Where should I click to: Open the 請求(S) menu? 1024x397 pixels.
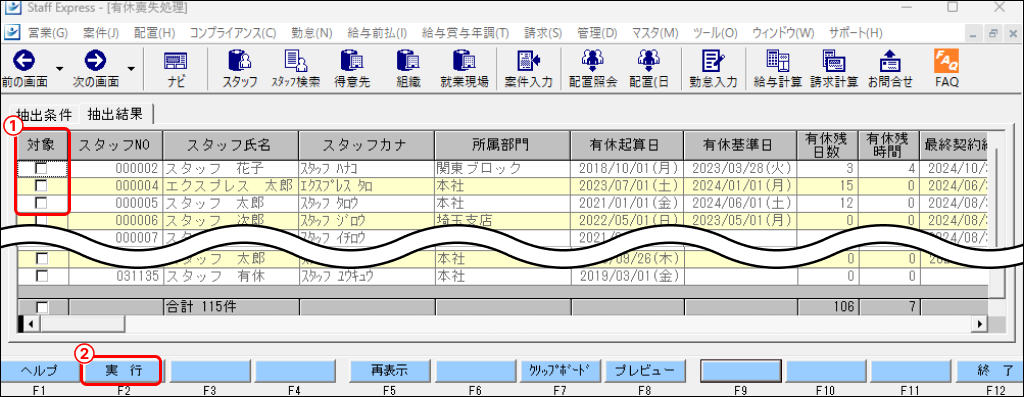(x=543, y=33)
